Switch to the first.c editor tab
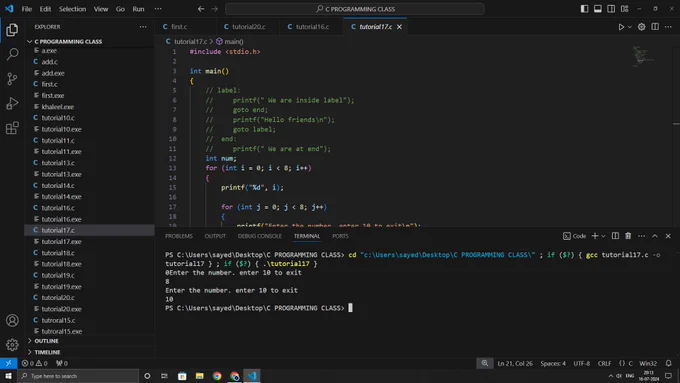This screenshot has width=680, height=383. (x=178, y=27)
